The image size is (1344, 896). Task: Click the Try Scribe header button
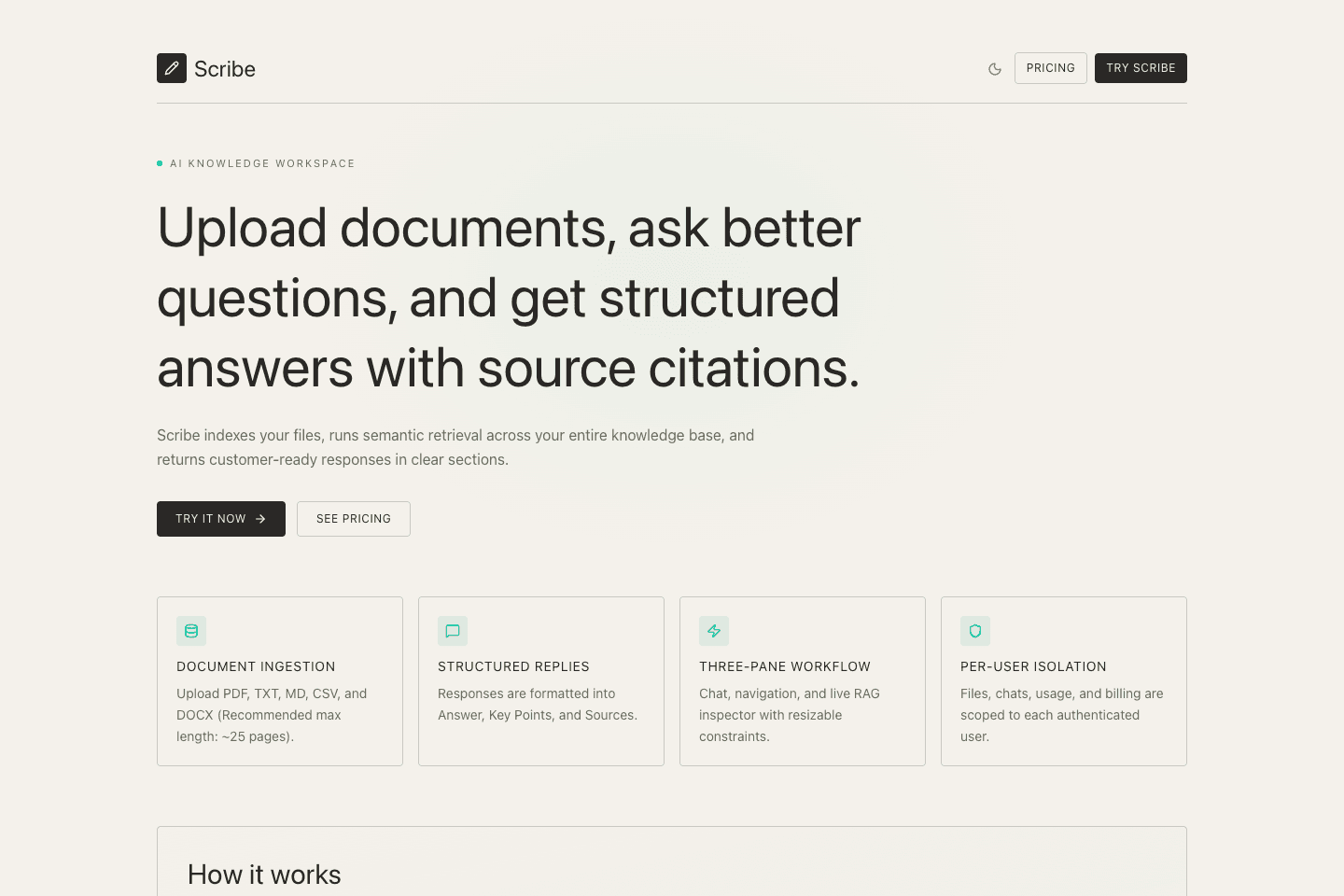click(x=1141, y=68)
